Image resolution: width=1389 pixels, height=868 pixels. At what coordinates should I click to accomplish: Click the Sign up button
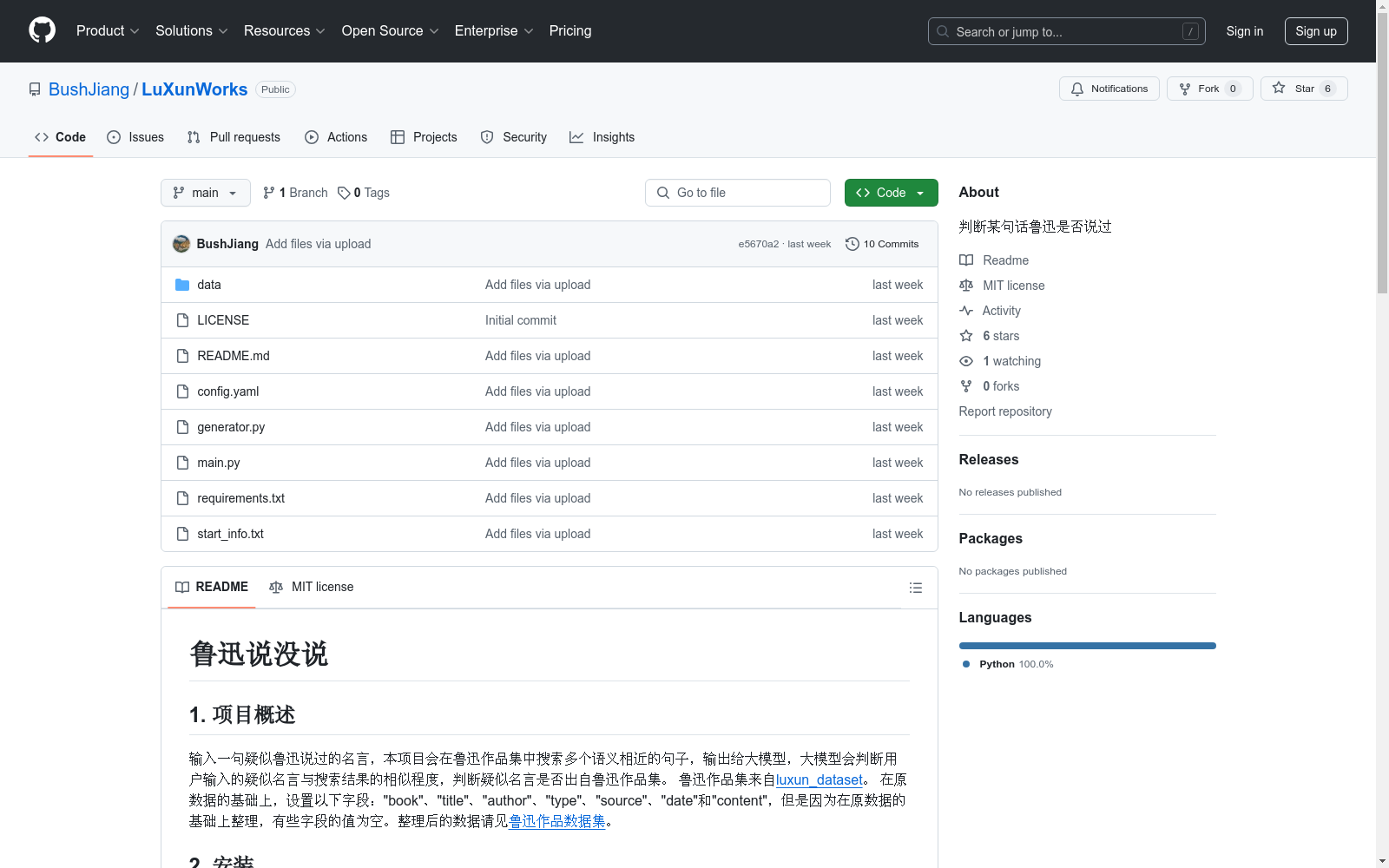(1316, 31)
